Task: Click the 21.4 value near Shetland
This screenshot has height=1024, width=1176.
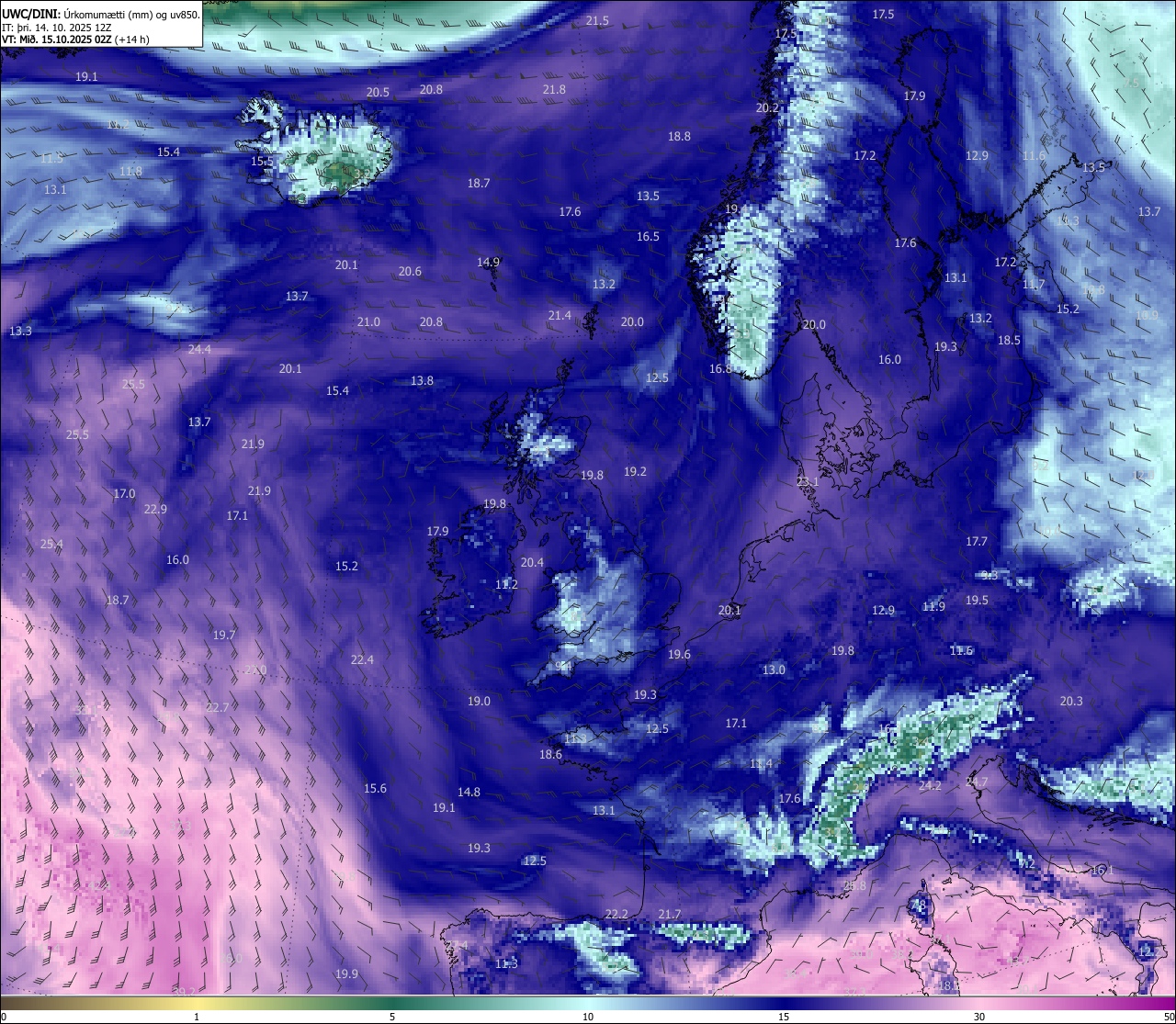Action: click(x=560, y=315)
